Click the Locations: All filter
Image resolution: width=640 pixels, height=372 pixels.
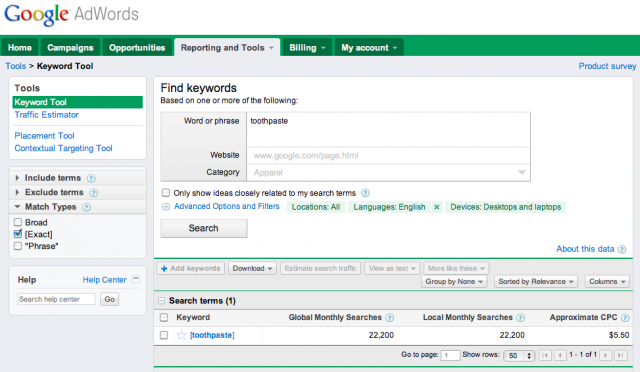coord(316,207)
